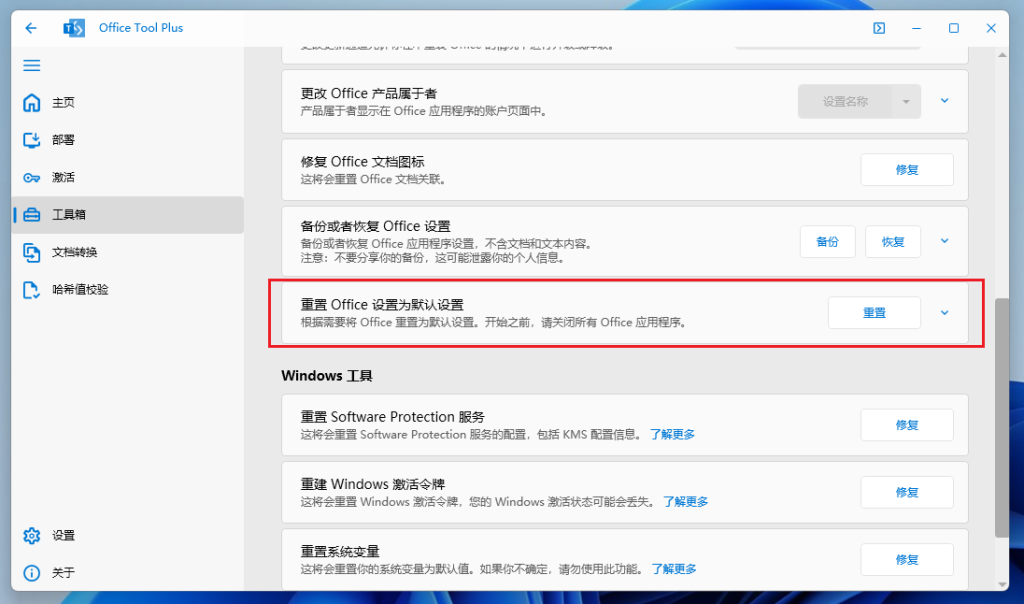Click the 修复 Office 文档图标 title
The image size is (1024, 604).
(362, 161)
